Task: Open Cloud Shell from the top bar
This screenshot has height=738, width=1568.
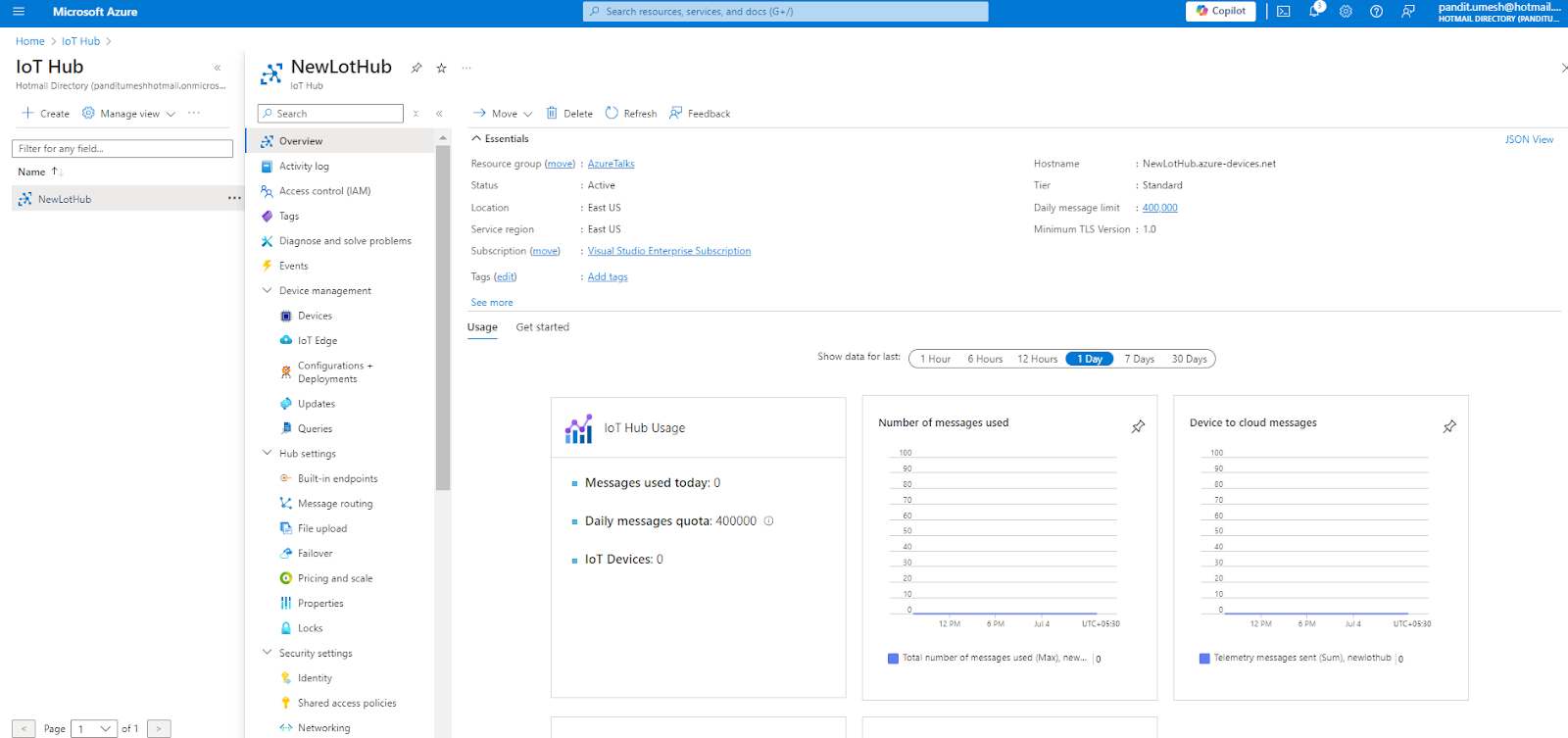Action: (x=1283, y=12)
